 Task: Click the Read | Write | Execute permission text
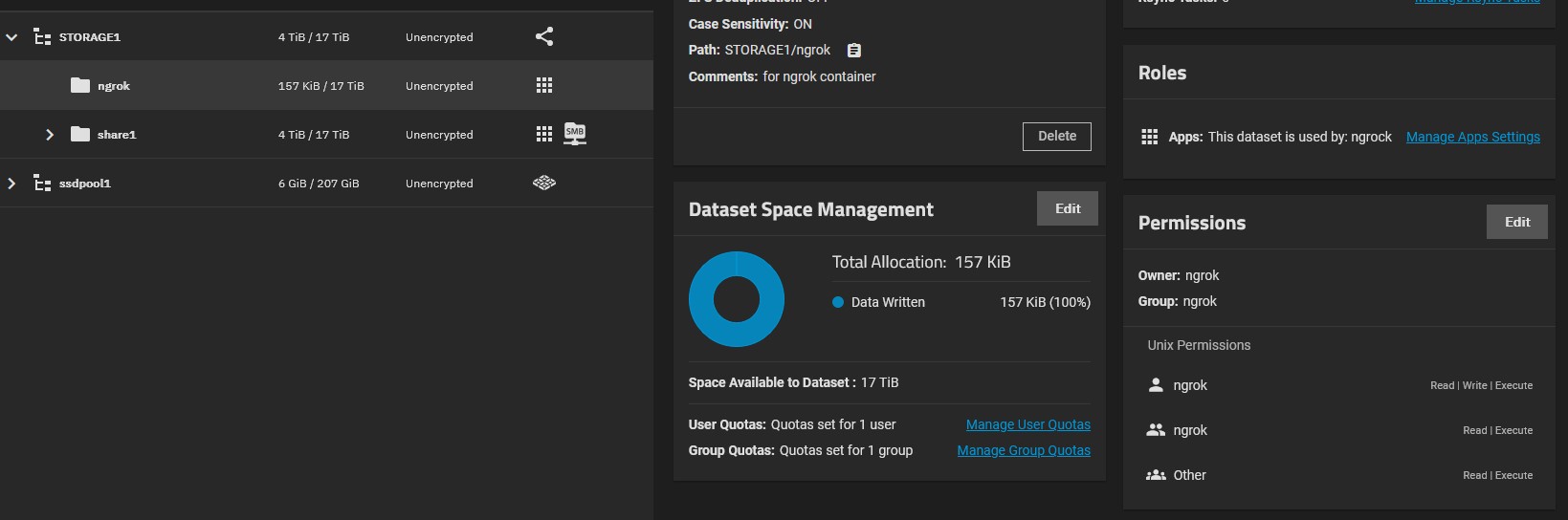coord(1481,385)
